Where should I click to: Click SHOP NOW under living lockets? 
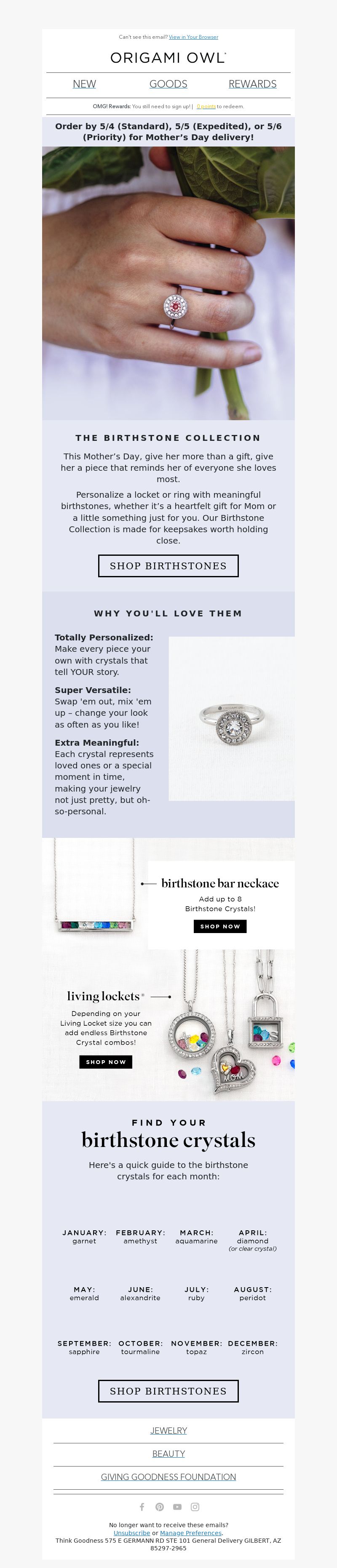coord(105,1061)
